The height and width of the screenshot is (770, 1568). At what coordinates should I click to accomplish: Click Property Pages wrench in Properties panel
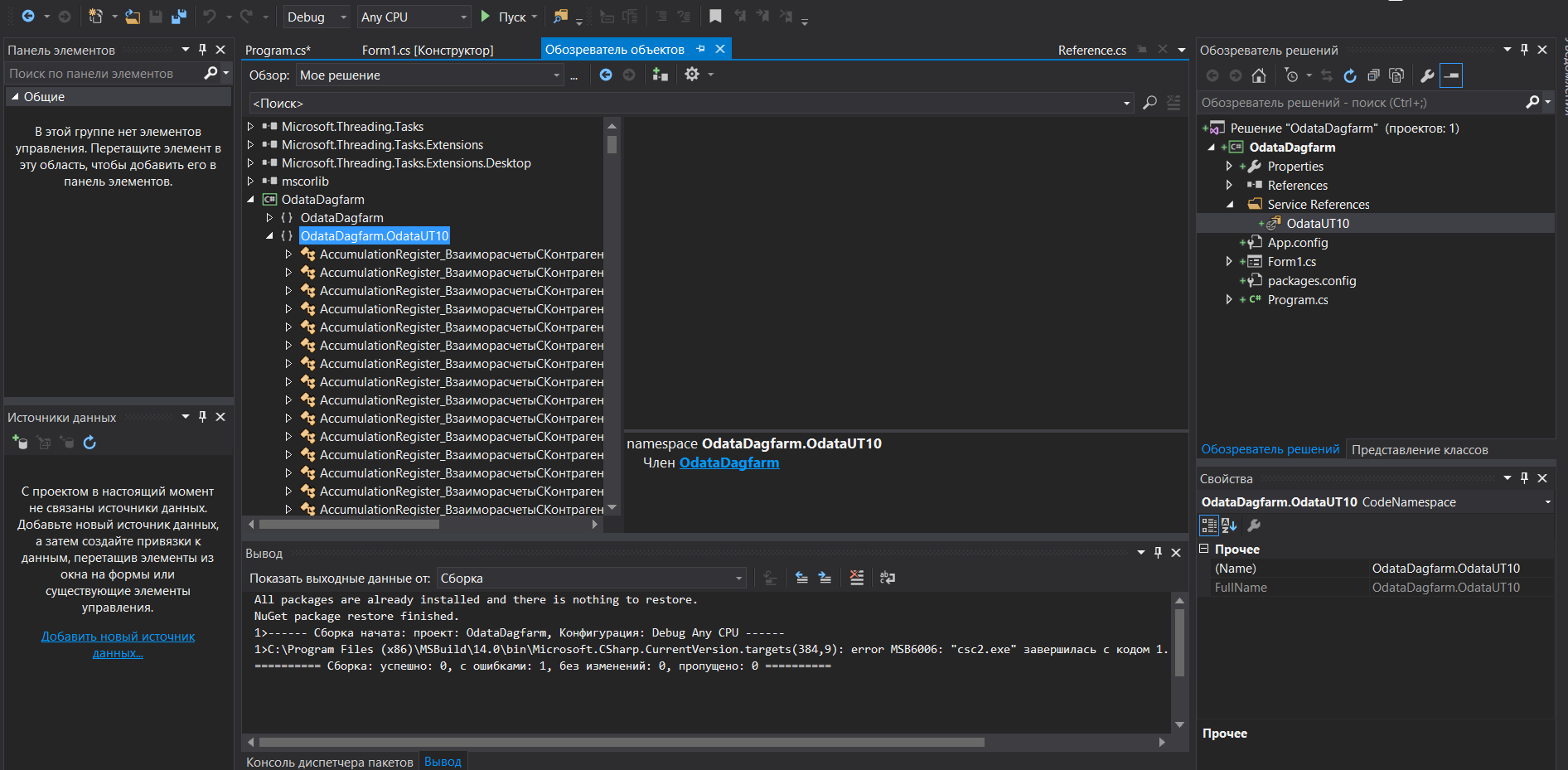click(1254, 525)
